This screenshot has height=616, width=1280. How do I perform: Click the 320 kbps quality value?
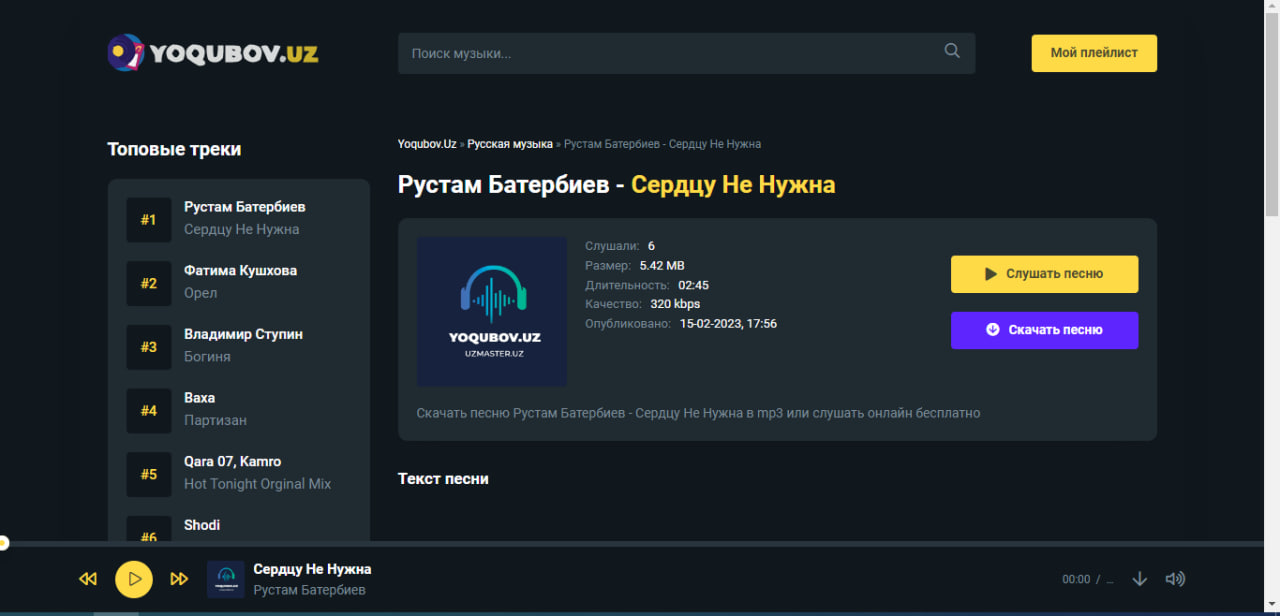point(675,304)
